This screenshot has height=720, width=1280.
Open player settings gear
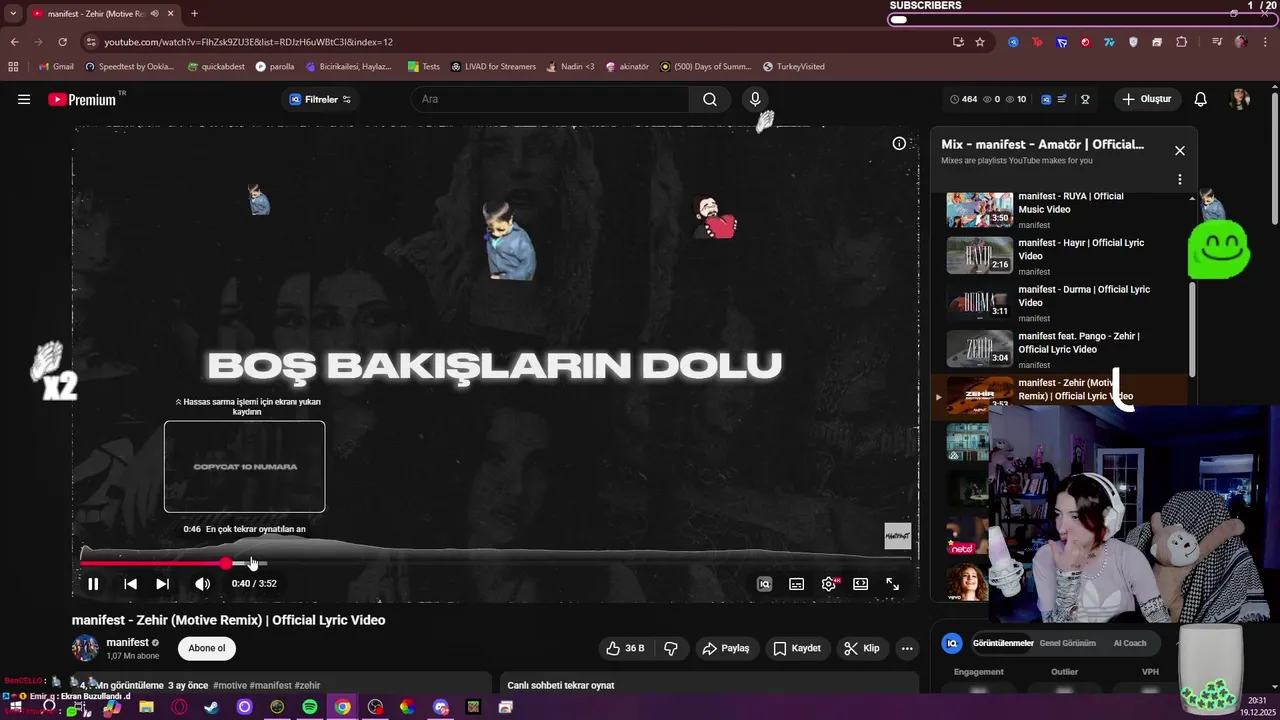(x=829, y=584)
